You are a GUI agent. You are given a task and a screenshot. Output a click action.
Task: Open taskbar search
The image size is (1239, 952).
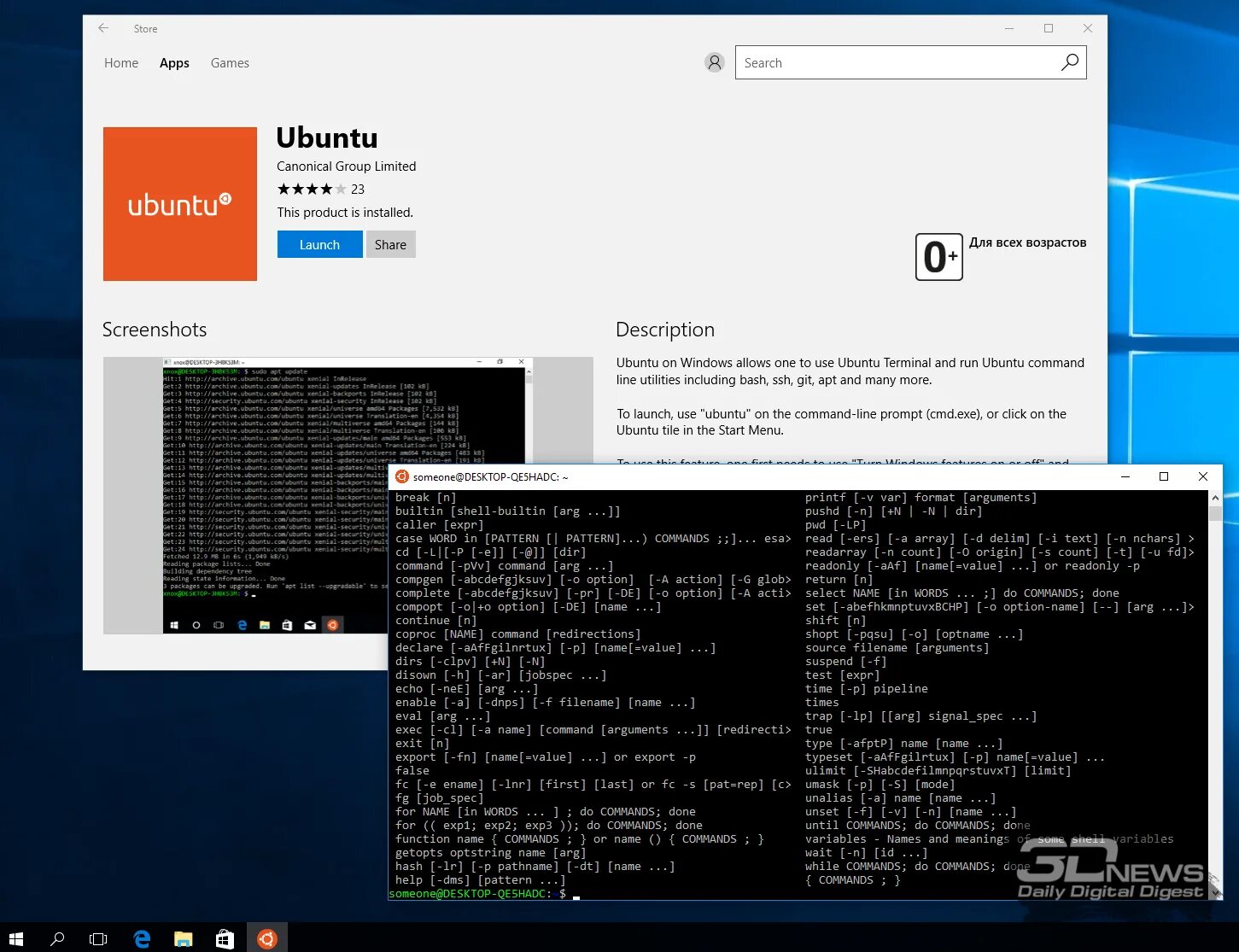57,939
